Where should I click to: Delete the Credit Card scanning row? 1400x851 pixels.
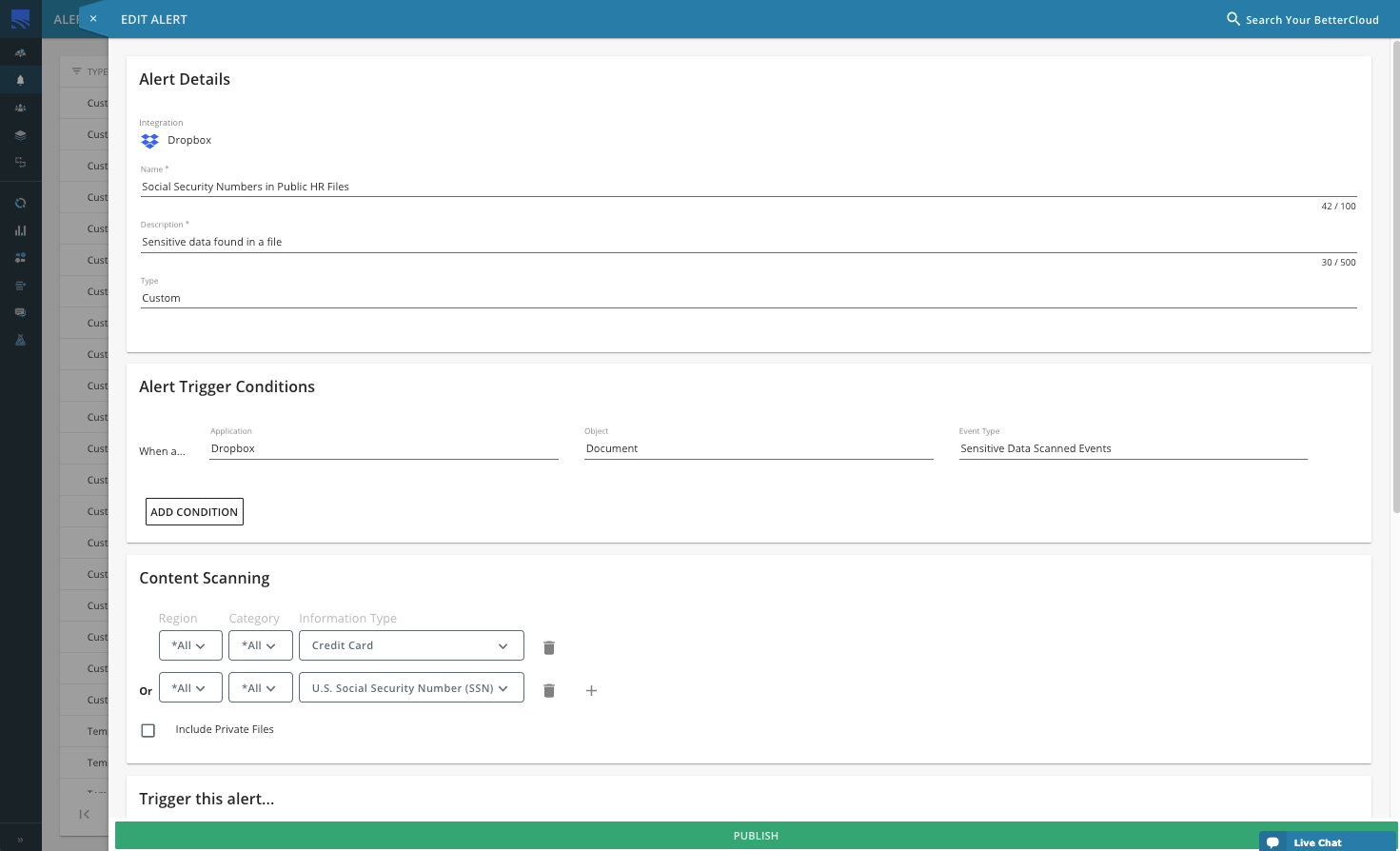click(549, 647)
